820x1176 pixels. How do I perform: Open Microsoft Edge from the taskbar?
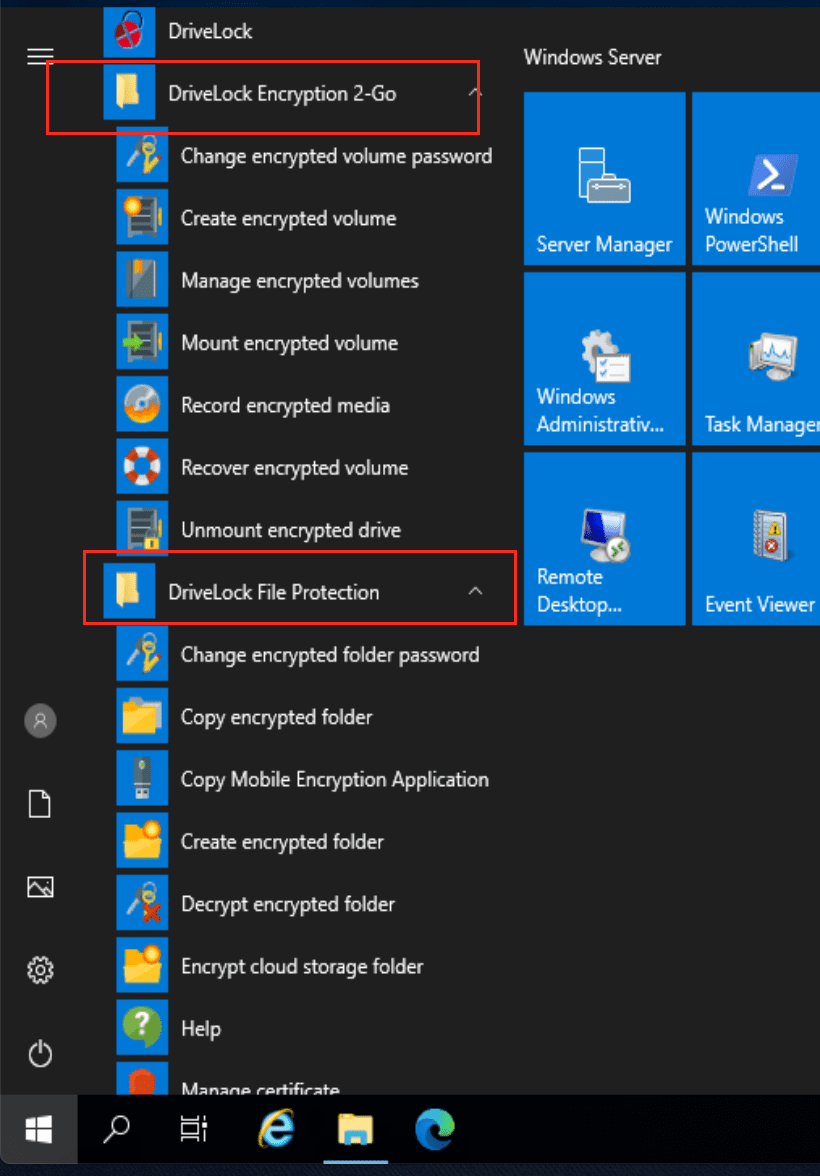pyautogui.click(x=435, y=1129)
